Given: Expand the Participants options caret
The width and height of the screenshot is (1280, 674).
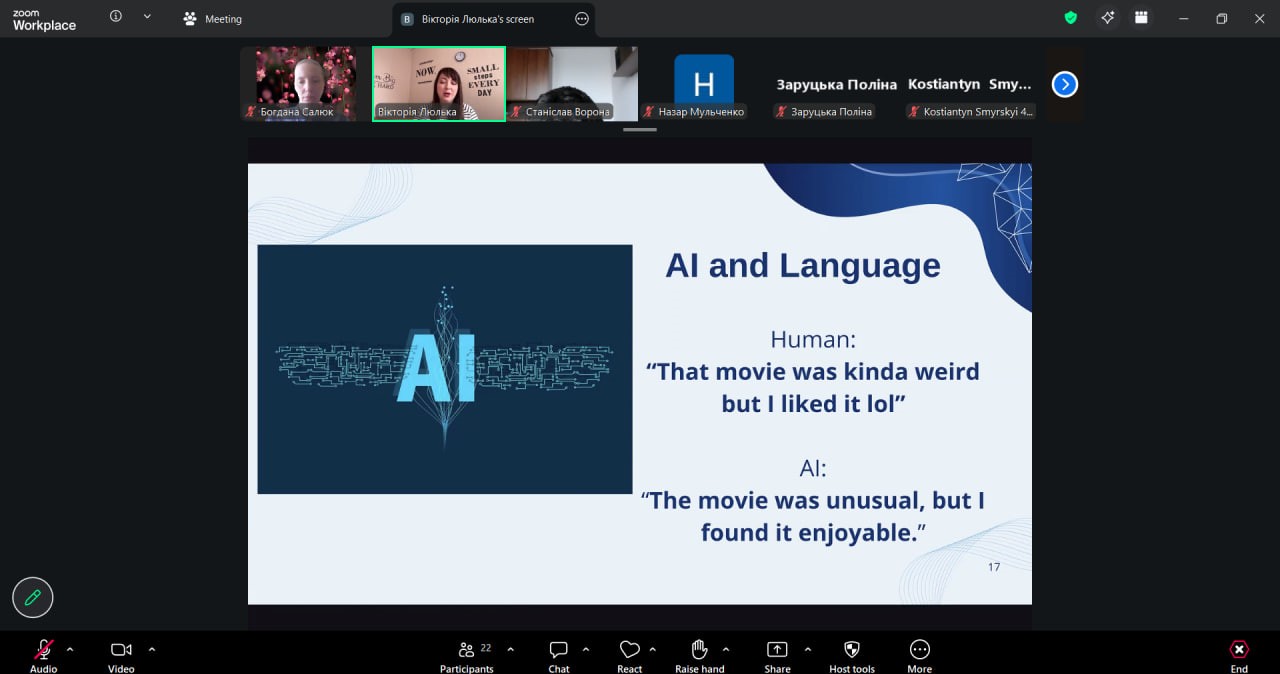Looking at the screenshot, I should (510, 649).
